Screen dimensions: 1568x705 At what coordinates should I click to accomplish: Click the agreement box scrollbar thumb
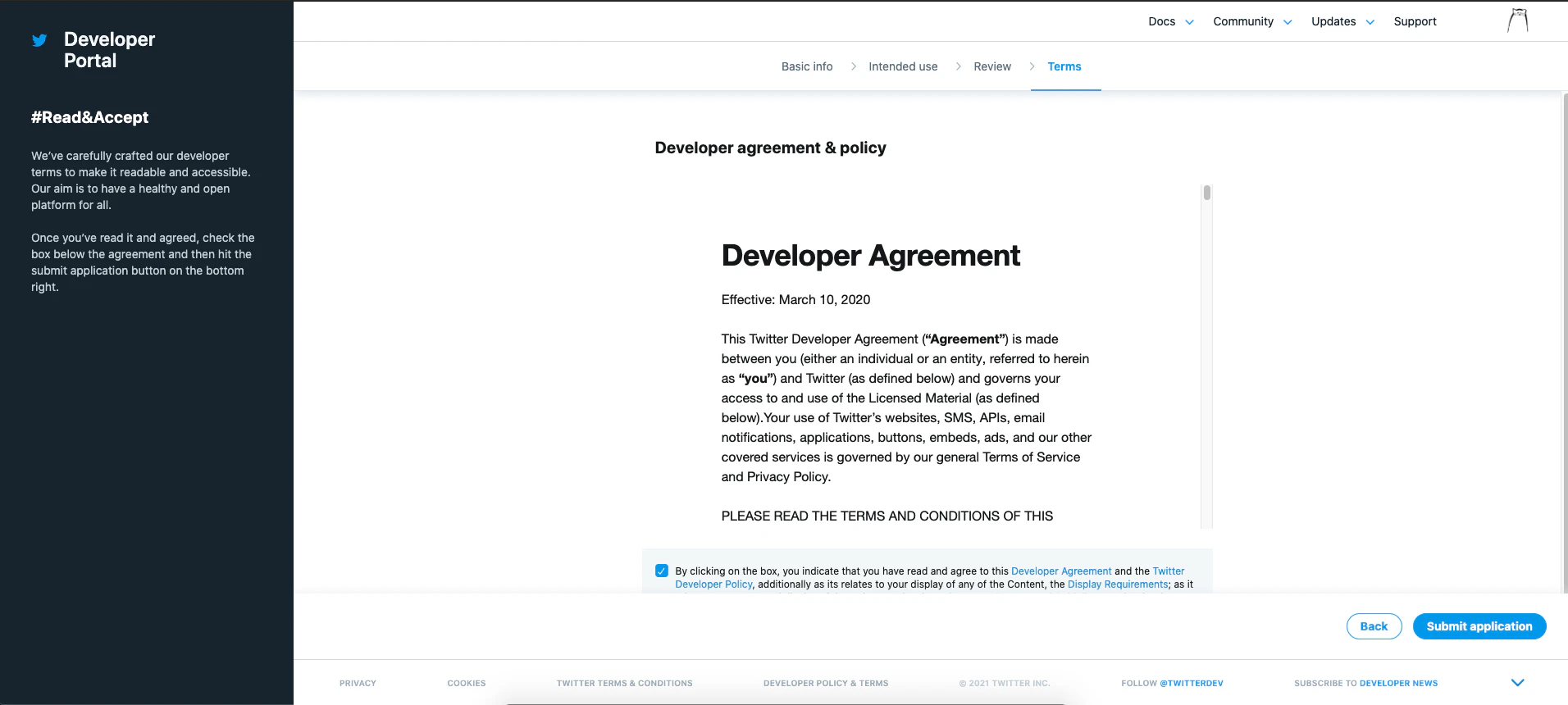point(1206,193)
